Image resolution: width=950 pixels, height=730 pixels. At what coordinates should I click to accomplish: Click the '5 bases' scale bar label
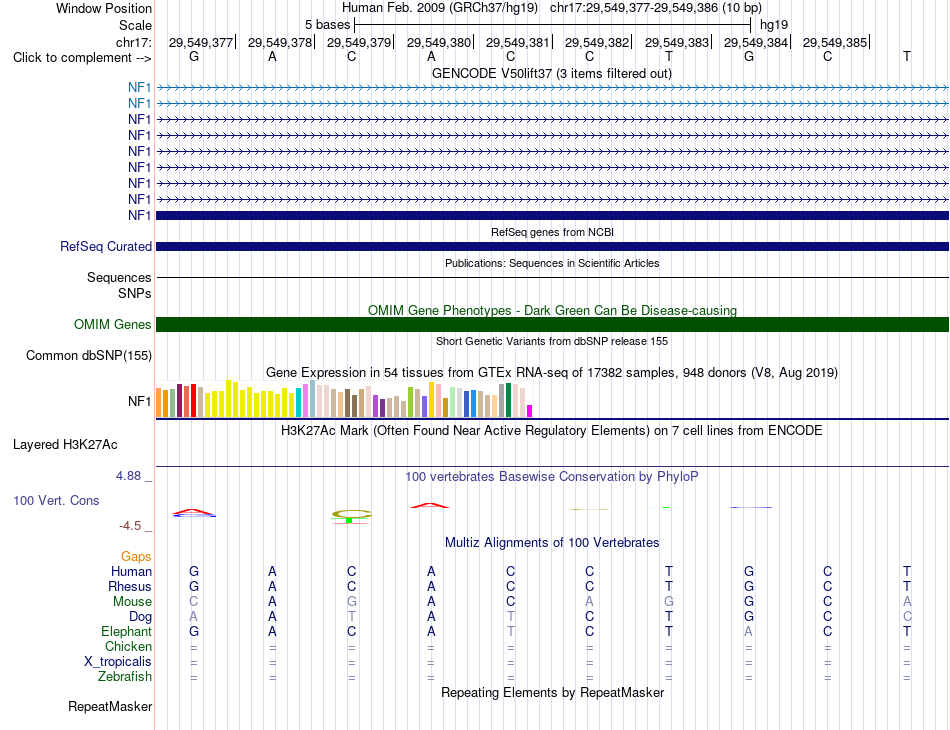point(327,25)
